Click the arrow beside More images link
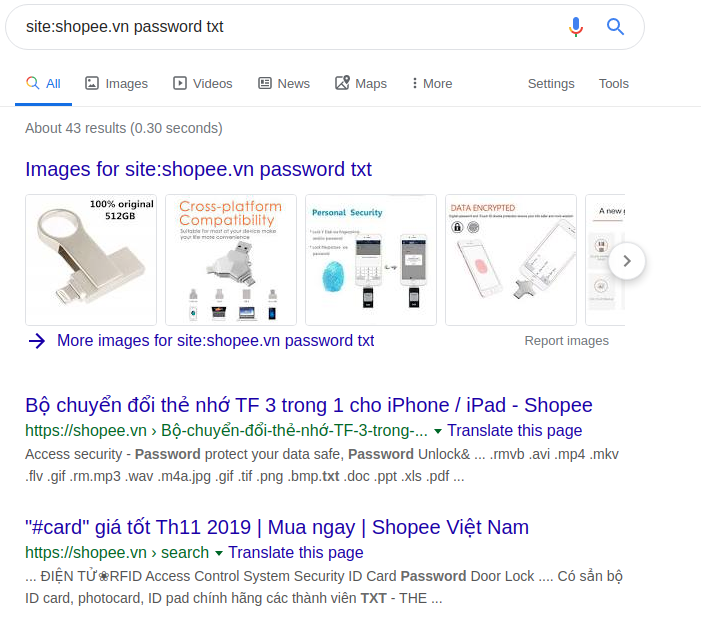Screen dimensions: 701x627 pos(37,341)
